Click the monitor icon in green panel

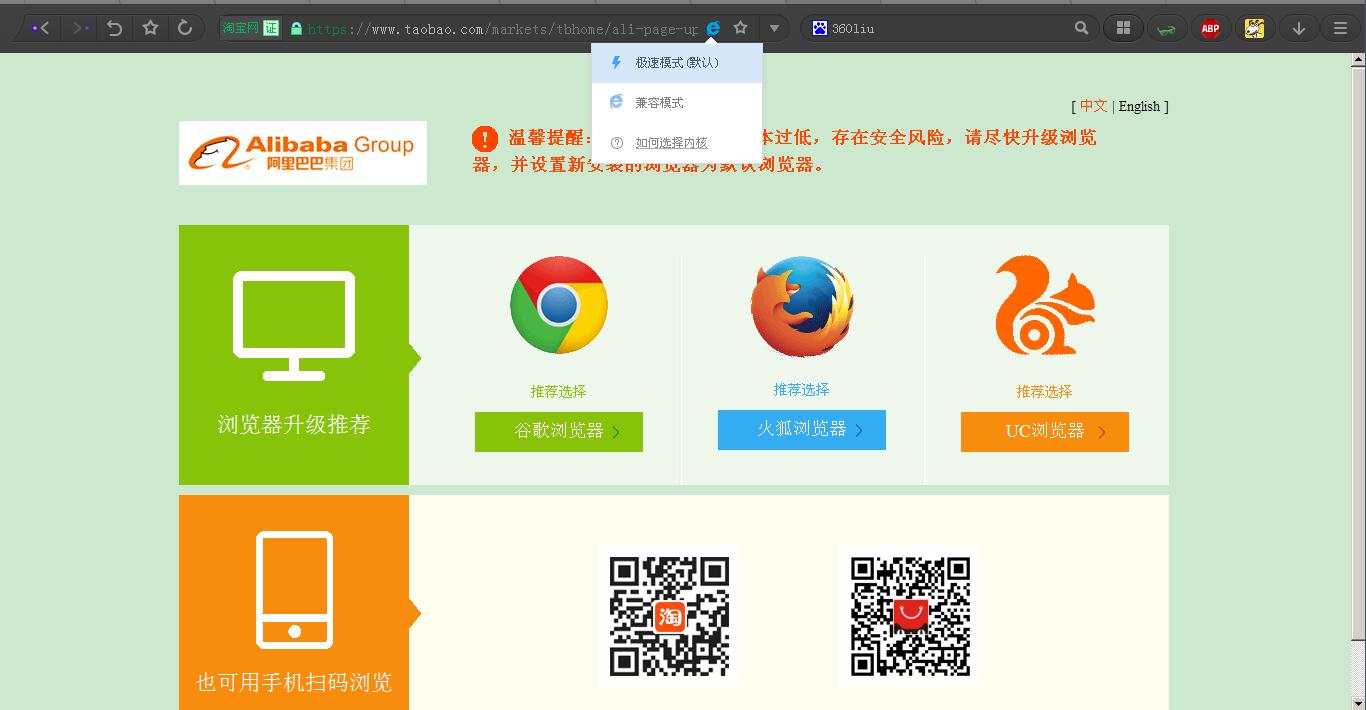[294, 326]
